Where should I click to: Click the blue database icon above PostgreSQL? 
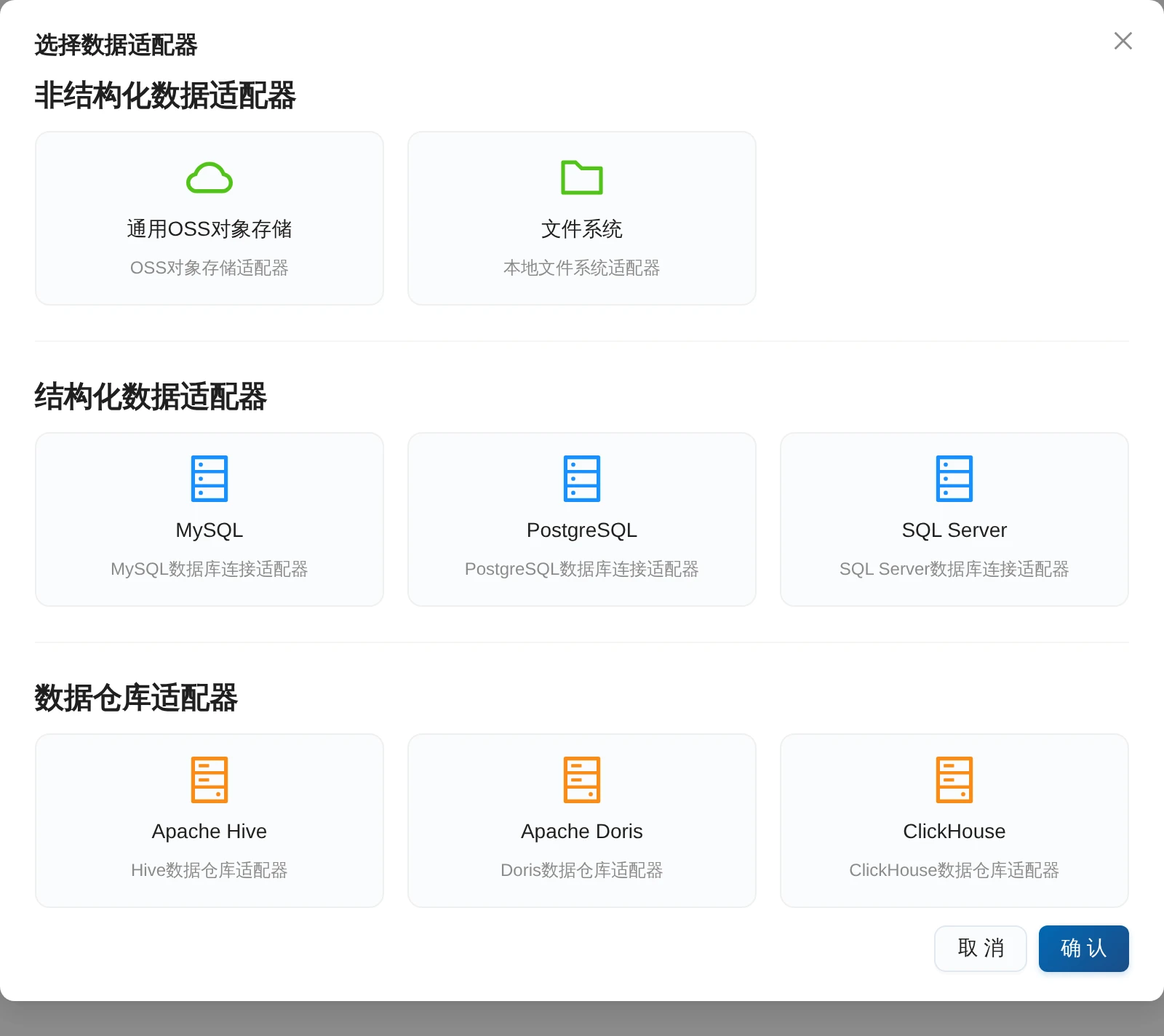click(x=582, y=479)
